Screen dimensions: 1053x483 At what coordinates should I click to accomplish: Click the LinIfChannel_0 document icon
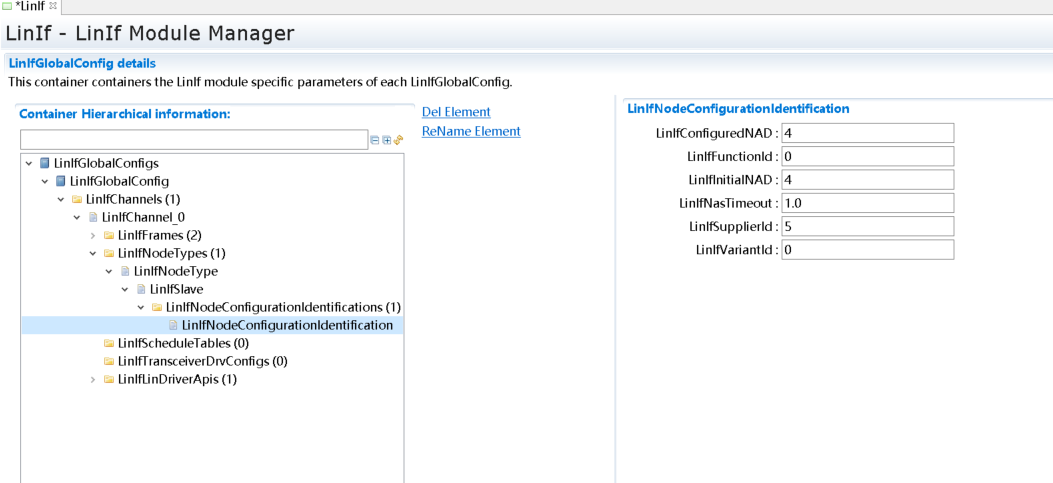(92, 217)
